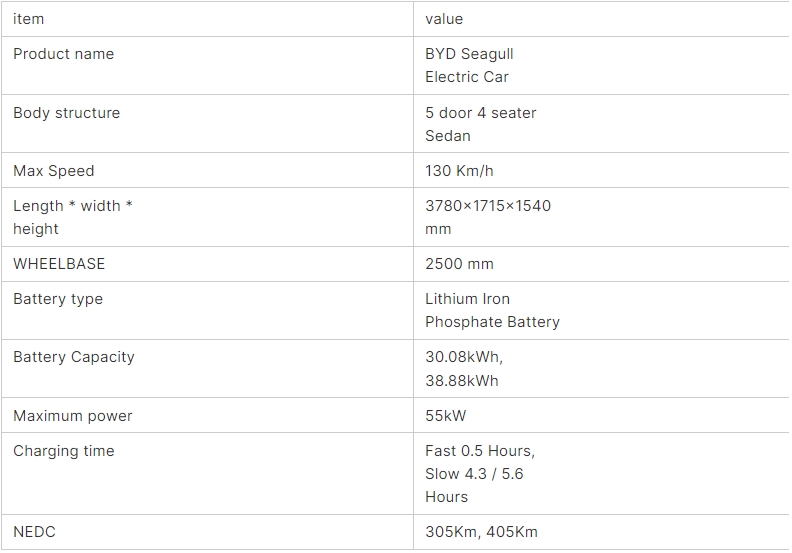Click the 'Charging time' label

(64, 451)
